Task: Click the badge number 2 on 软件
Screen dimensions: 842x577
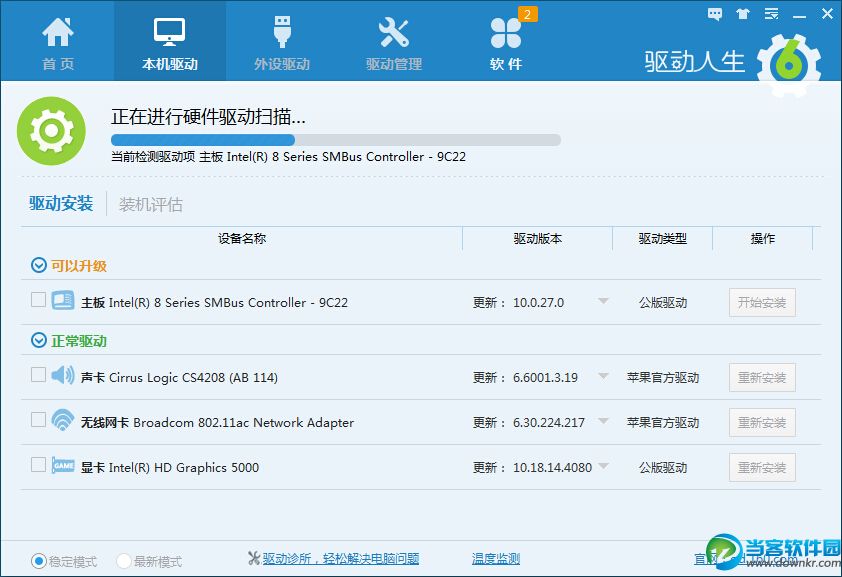Action: 527,14
